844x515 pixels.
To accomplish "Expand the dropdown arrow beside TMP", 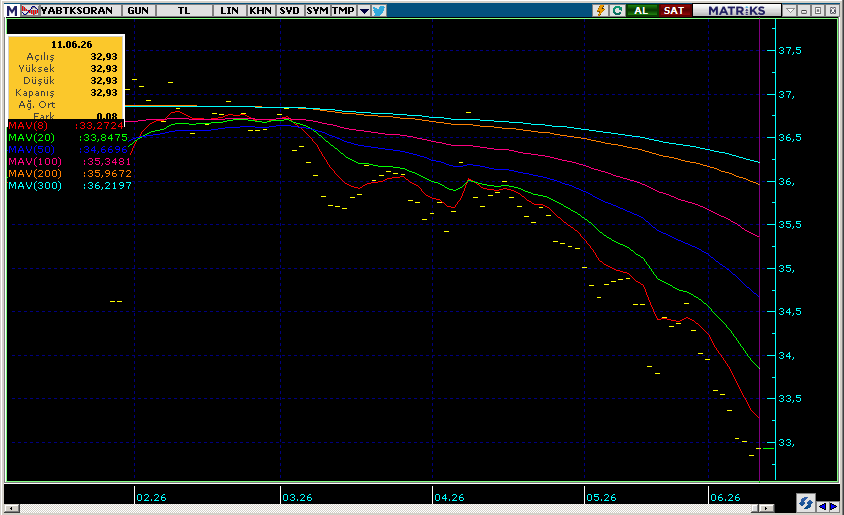I will pyautogui.click(x=364, y=10).
